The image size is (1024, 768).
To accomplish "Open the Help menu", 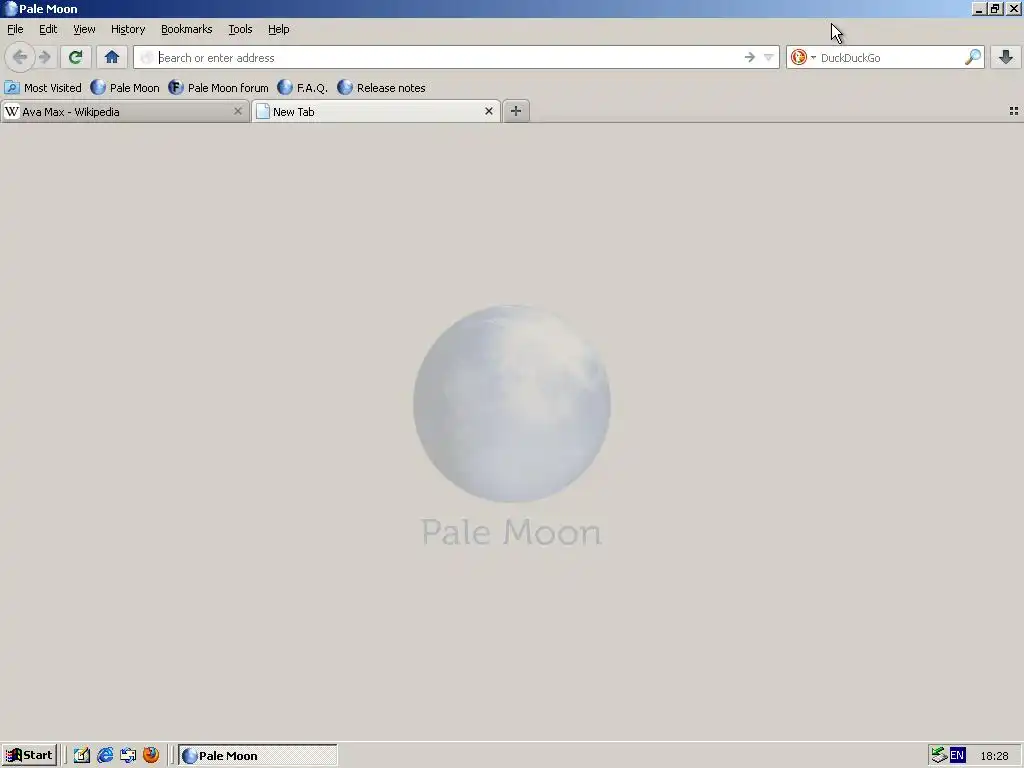I will click(x=279, y=29).
